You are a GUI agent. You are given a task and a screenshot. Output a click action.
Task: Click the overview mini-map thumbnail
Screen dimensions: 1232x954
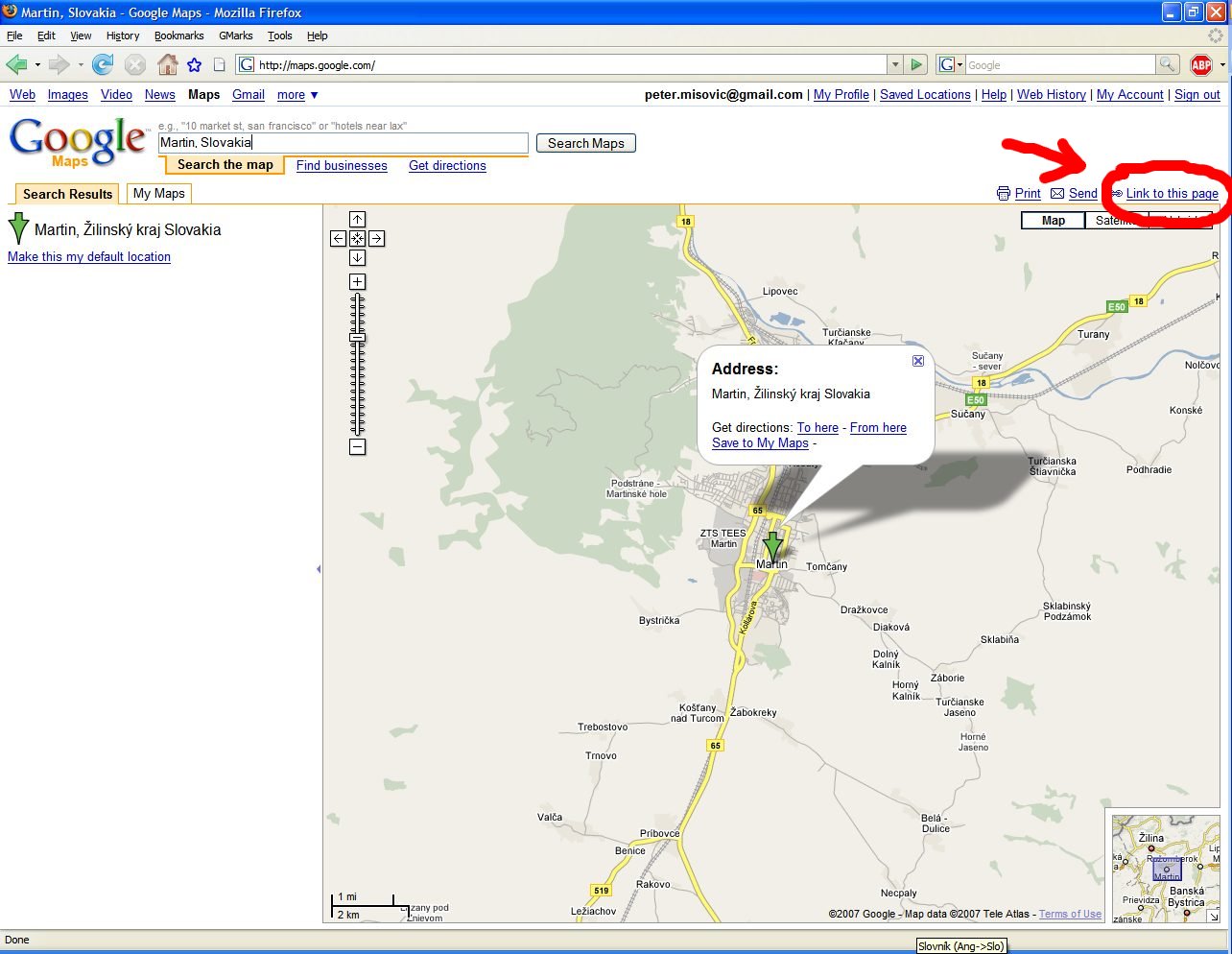point(1166,868)
